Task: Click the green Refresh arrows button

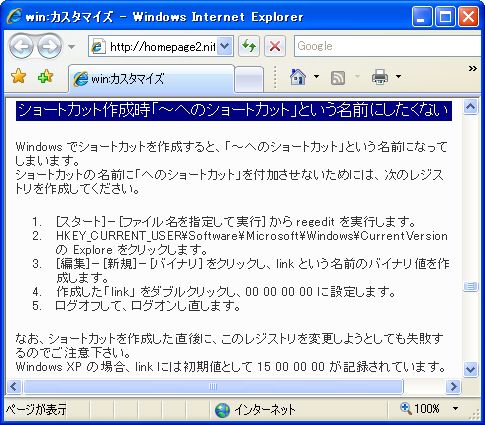Action: point(249,46)
